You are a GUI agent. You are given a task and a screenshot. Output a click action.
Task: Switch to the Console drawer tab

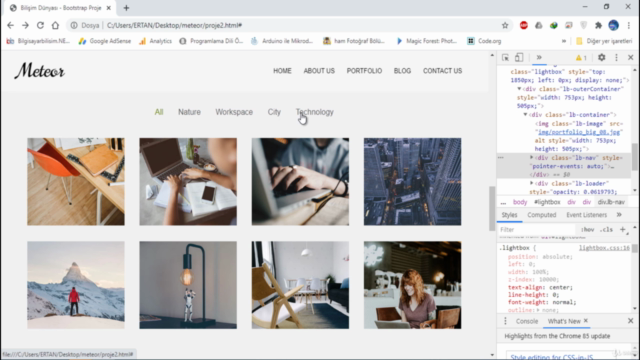pyautogui.click(x=527, y=321)
